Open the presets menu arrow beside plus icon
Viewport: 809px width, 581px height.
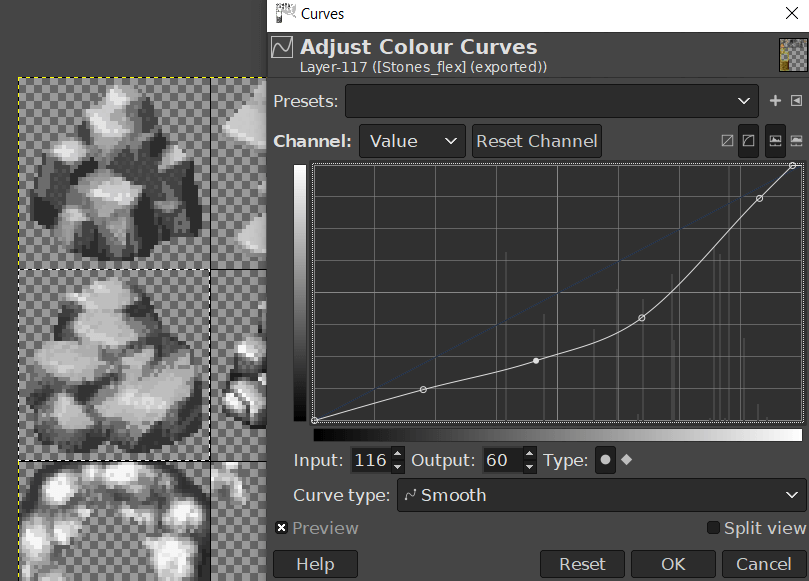point(794,100)
